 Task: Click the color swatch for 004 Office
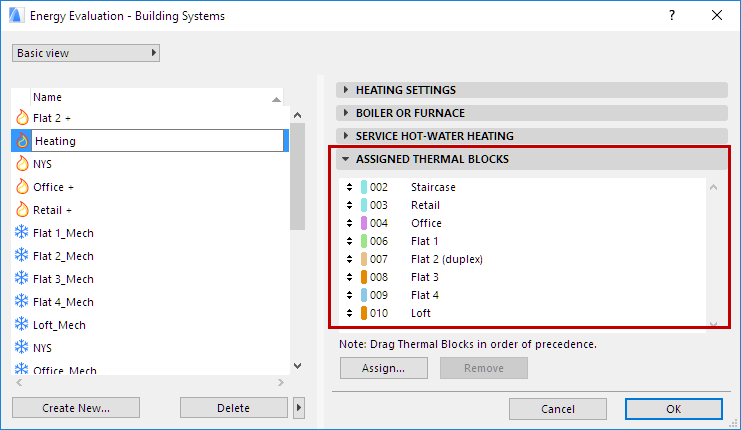[364, 223]
